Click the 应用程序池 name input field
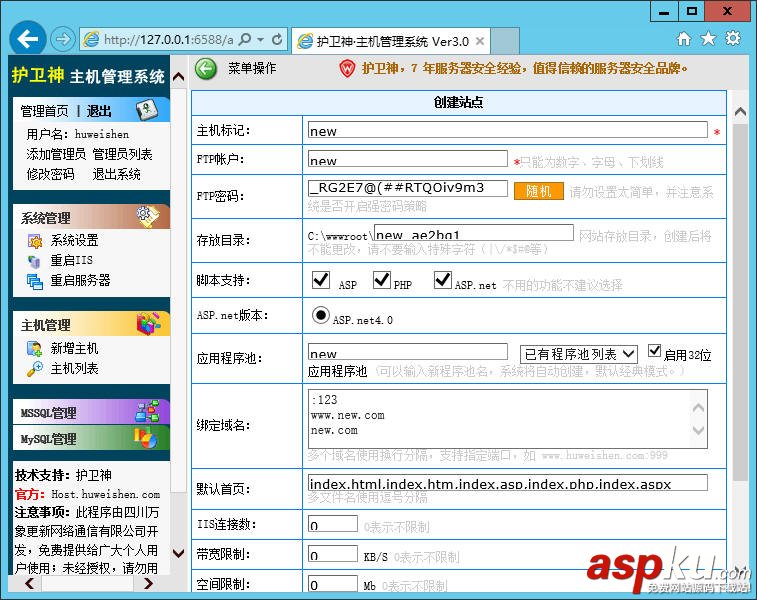 (x=407, y=352)
